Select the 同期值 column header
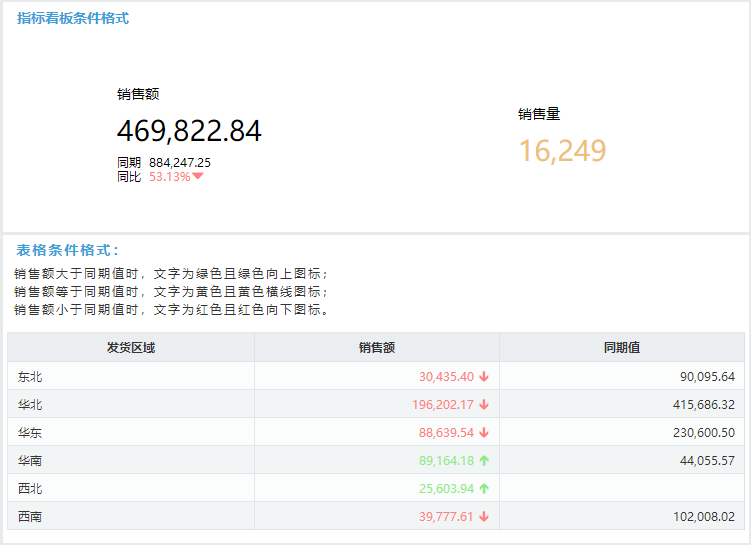The width and height of the screenshot is (751, 545). pos(622,347)
